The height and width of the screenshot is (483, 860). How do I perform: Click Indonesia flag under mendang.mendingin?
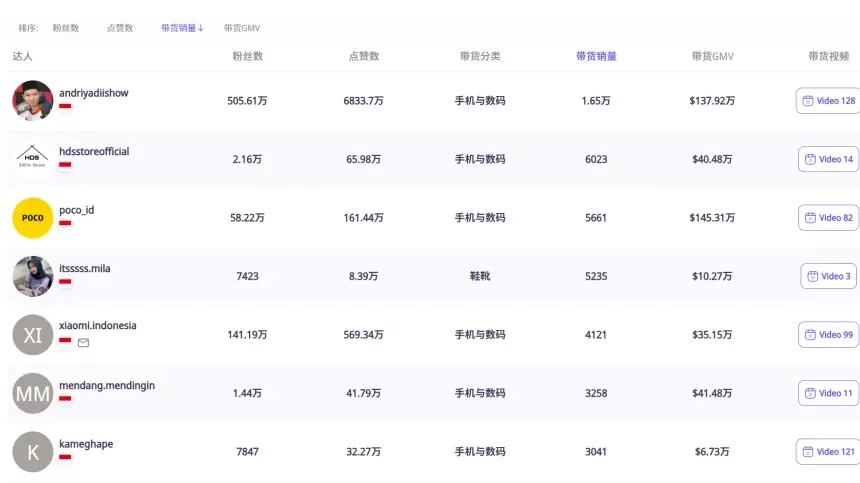[65, 398]
